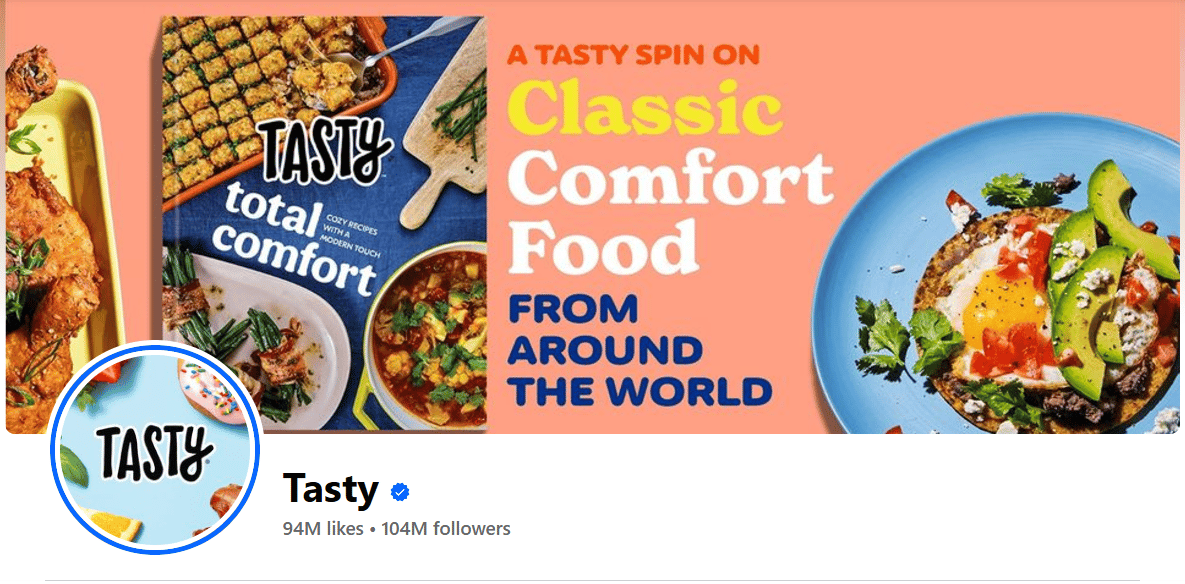The height and width of the screenshot is (584, 1185).
Task: Click the blue verified badge beside Tasty
Action: click(400, 493)
